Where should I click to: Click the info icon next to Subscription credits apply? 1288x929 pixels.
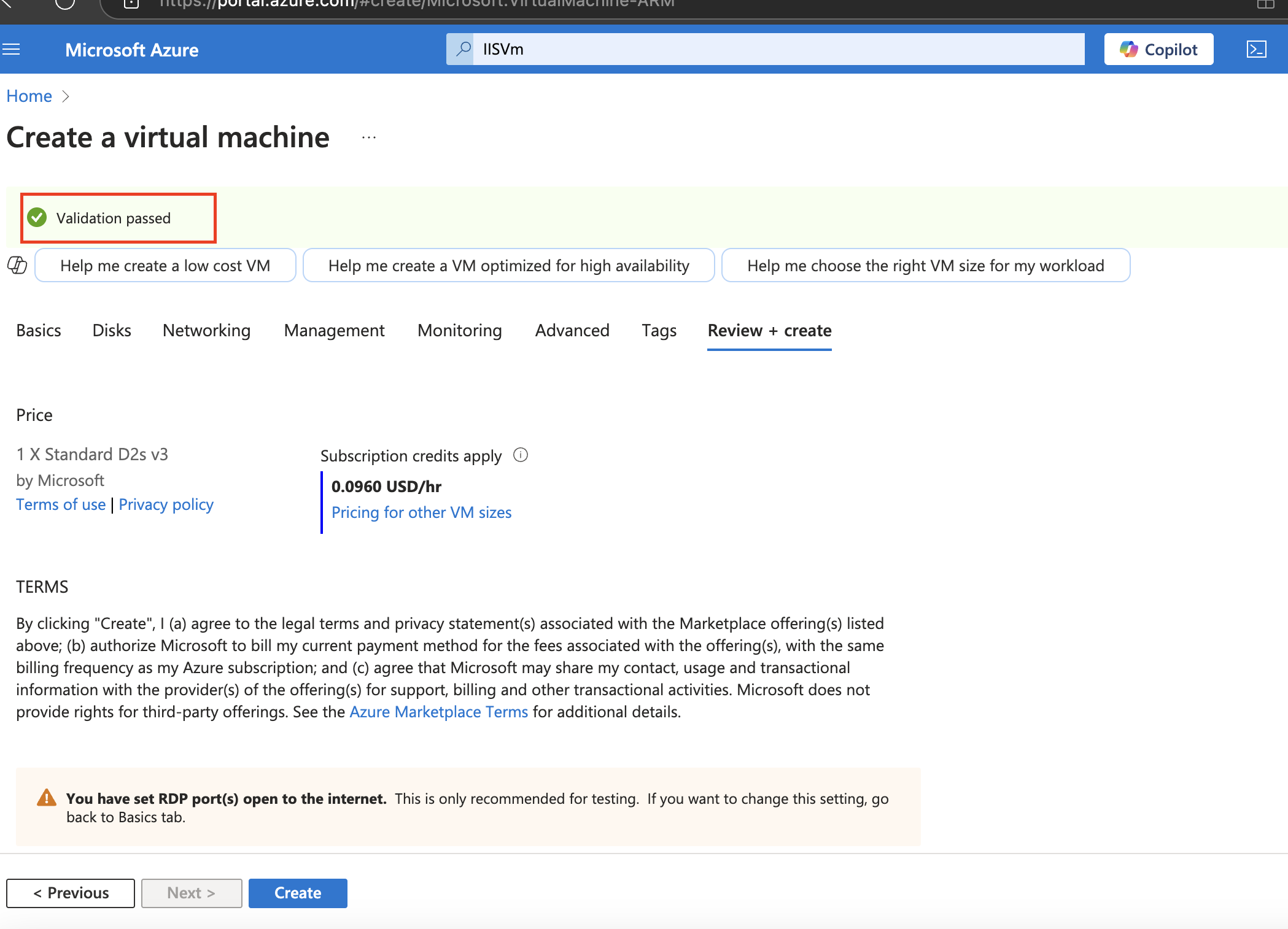click(521, 455)
